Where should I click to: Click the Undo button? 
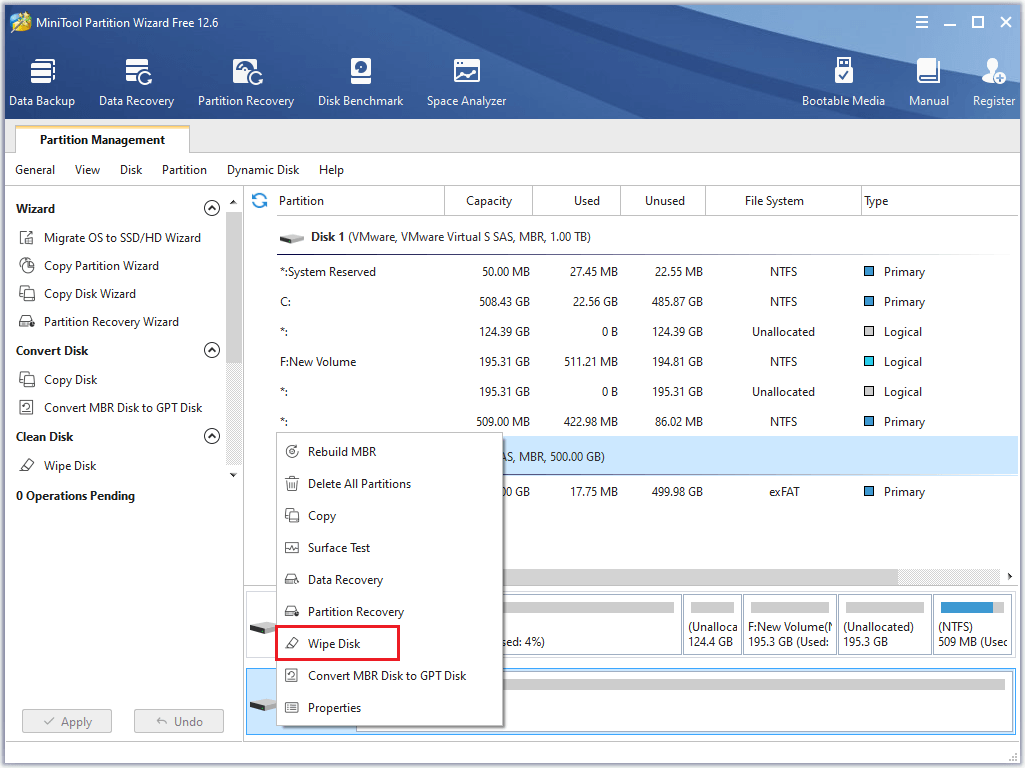coord(178,722)
